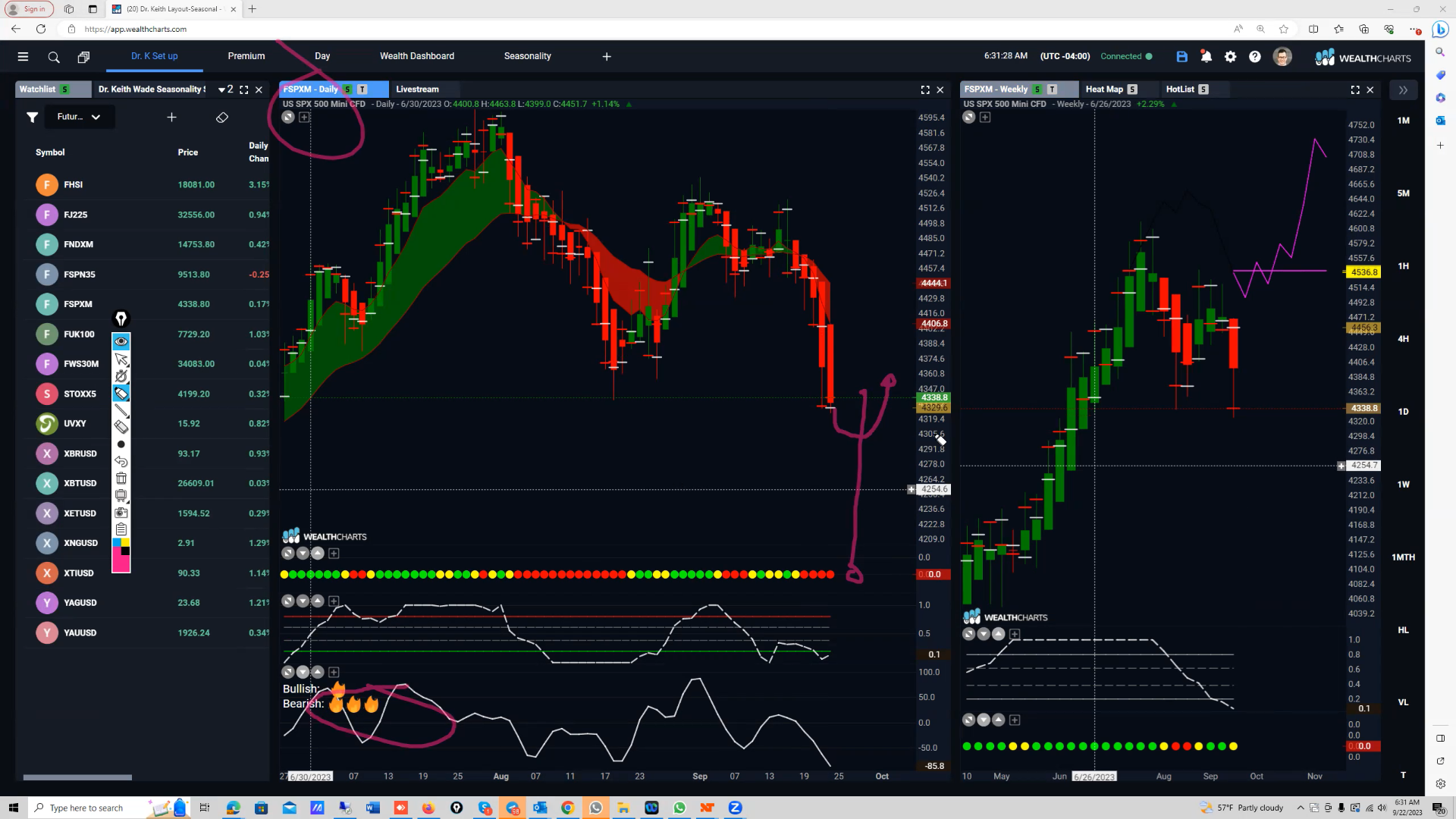This screenshot has height=819, width=1456.
Task: Toggle the T button on FSPXM Daily tab
Action: (x=362, y=89)
